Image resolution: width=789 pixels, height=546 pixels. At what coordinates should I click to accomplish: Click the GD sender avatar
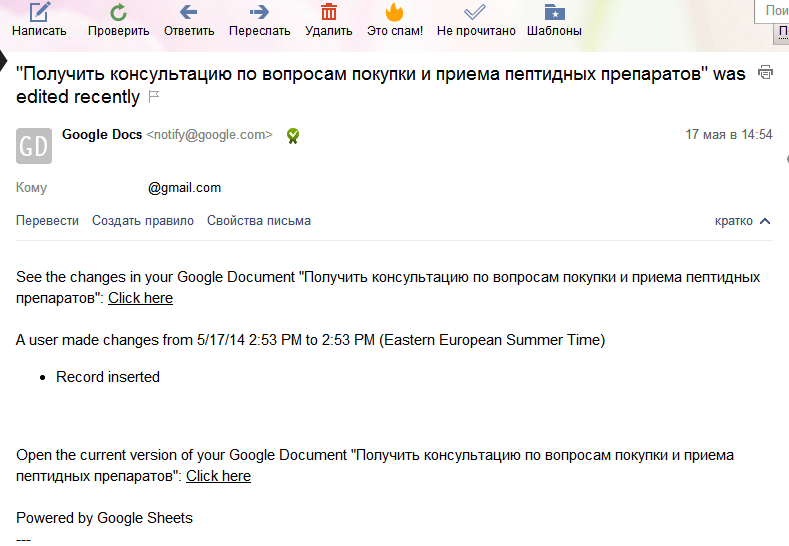click(34, 146)
